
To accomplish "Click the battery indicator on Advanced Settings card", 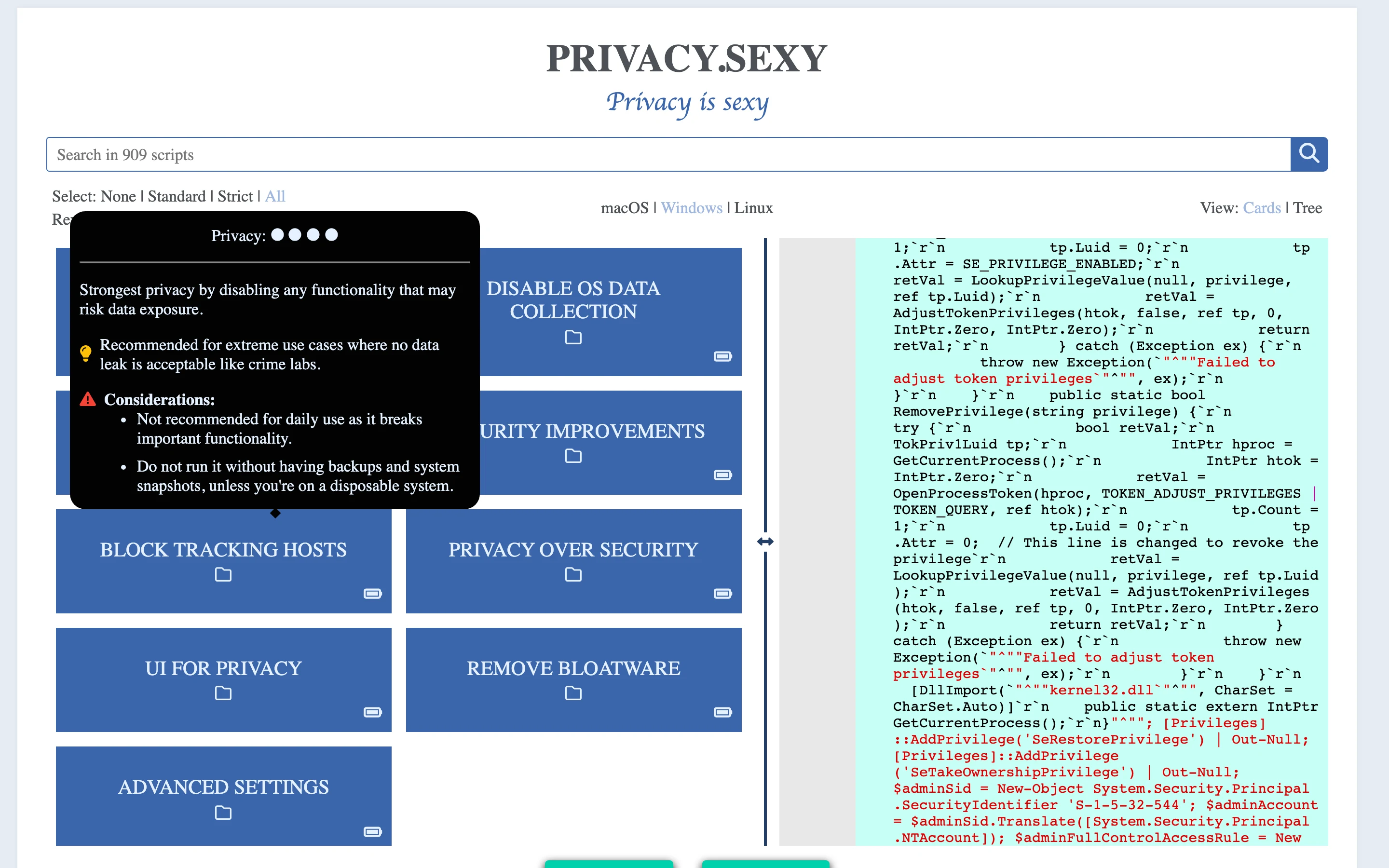I will click(x=372, y=832).
